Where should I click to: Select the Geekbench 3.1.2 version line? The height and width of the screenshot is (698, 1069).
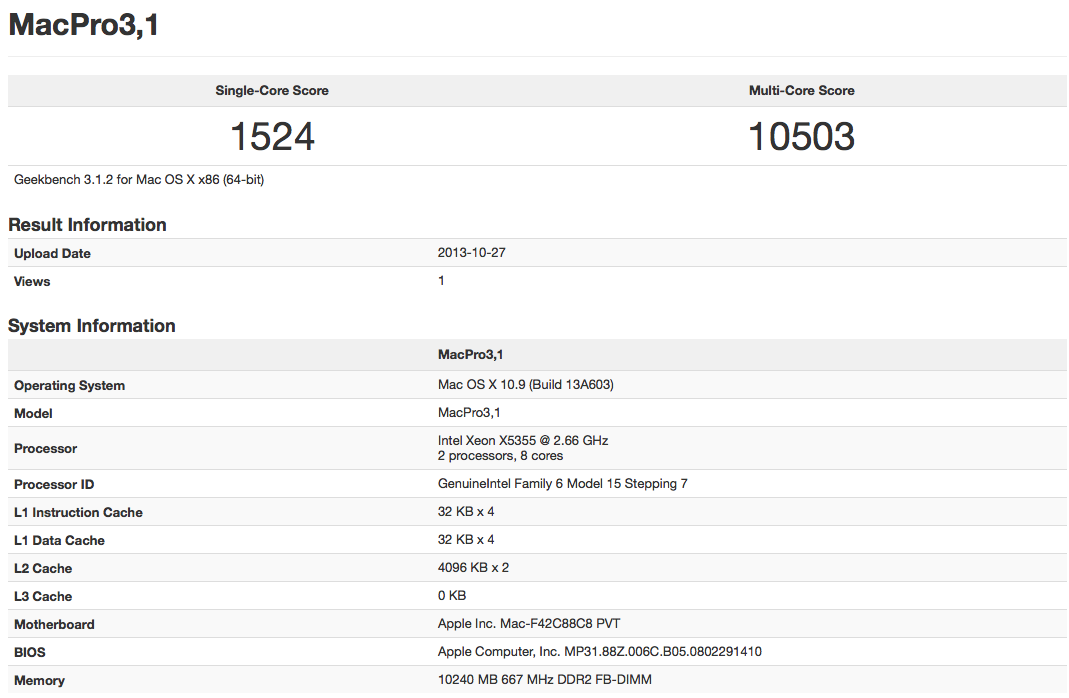pos(139,180)
